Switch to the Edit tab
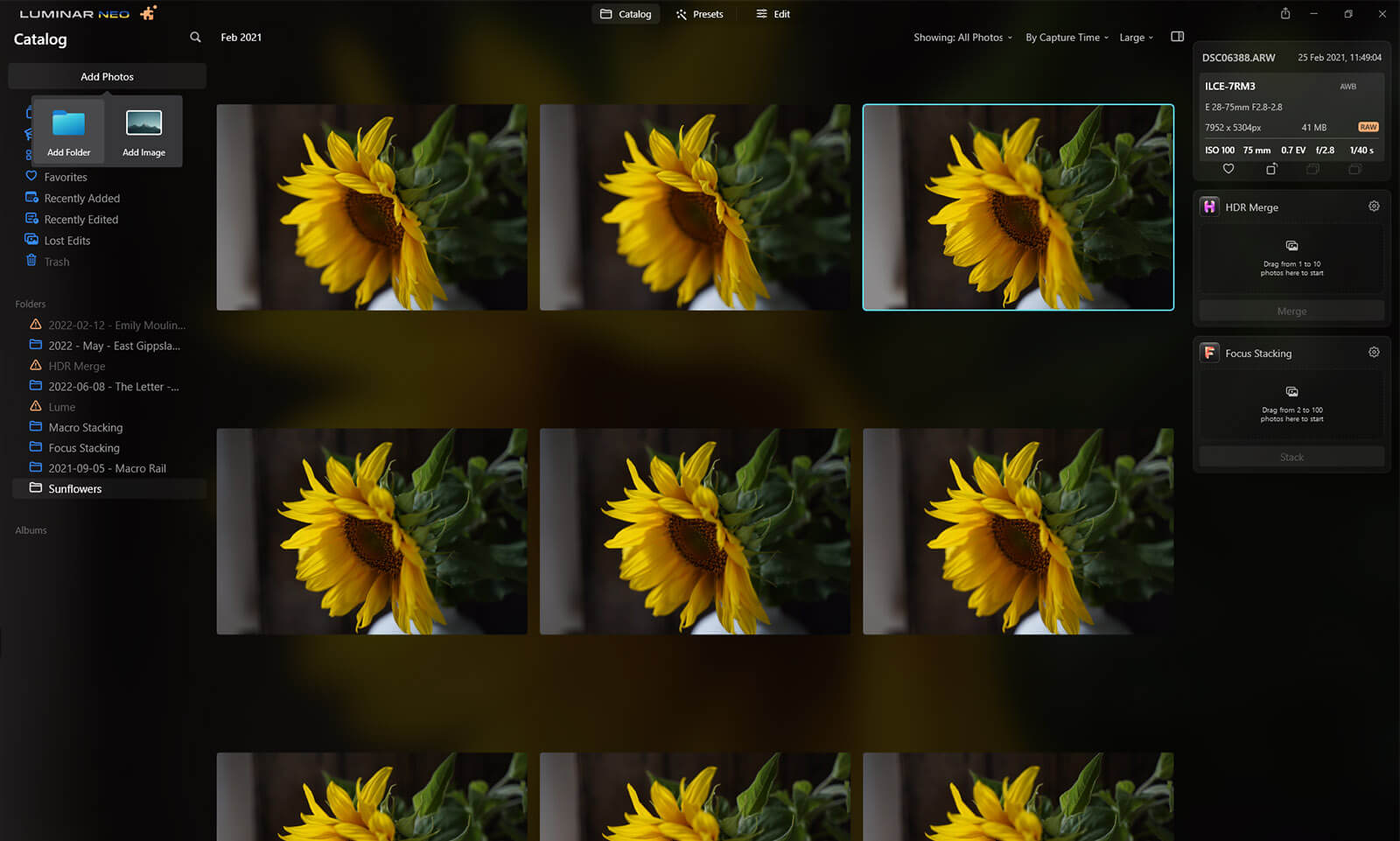Viewport: 1400px width, 841px height. tap(773, 14)
